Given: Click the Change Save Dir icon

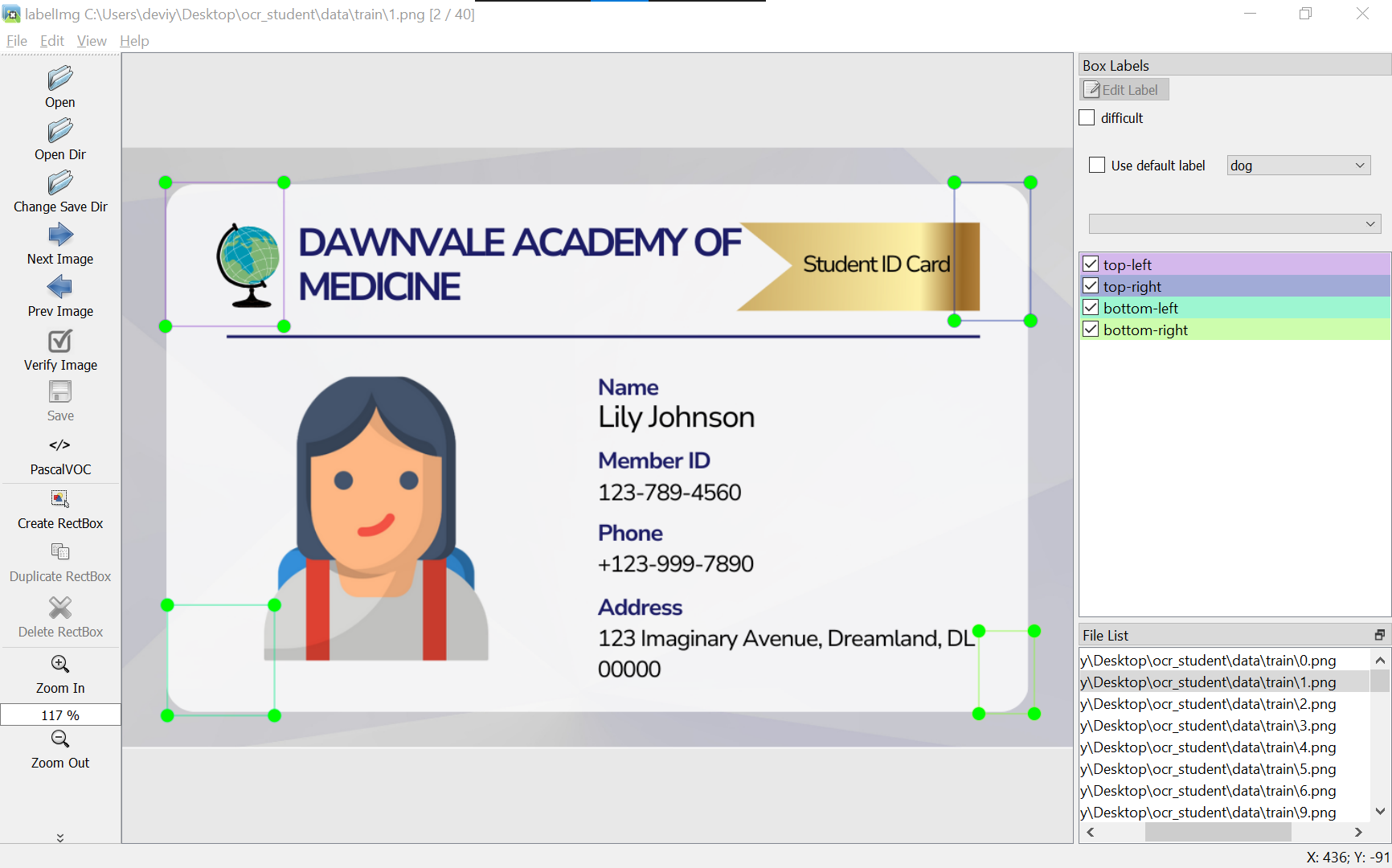Looking at the screenshot, I should pos(60,182).
